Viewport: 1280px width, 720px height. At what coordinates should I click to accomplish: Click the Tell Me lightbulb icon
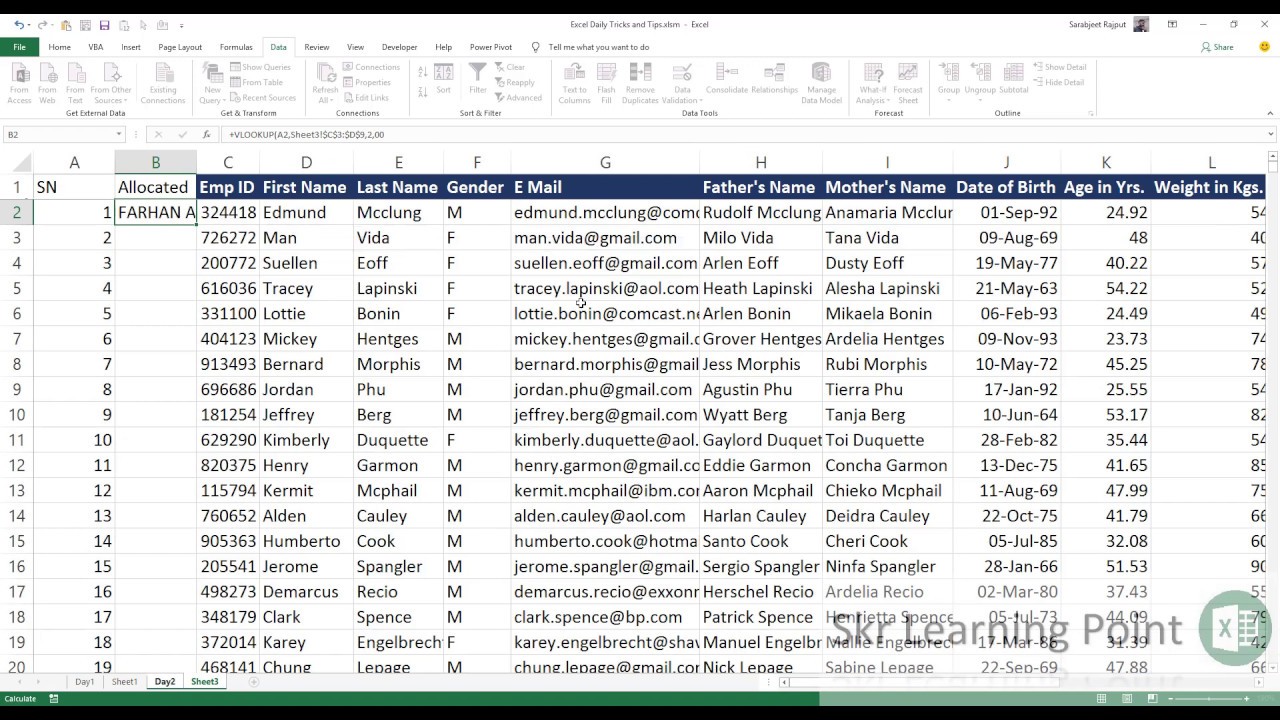tap(536, 47)
